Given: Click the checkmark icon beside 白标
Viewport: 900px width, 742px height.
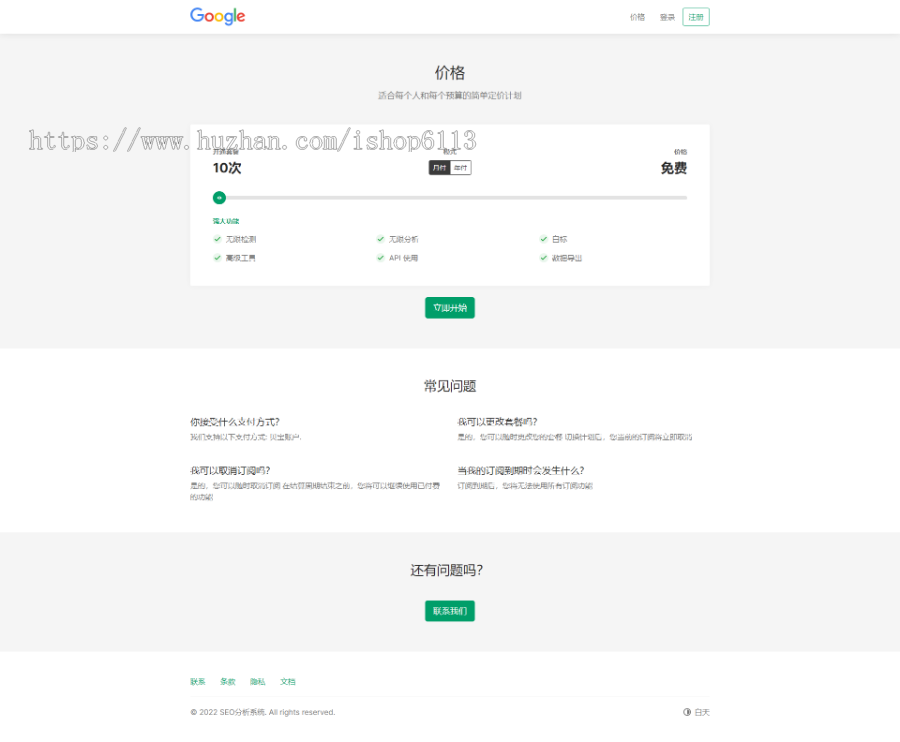Looking at the screenshot, I should coord(544,239).
